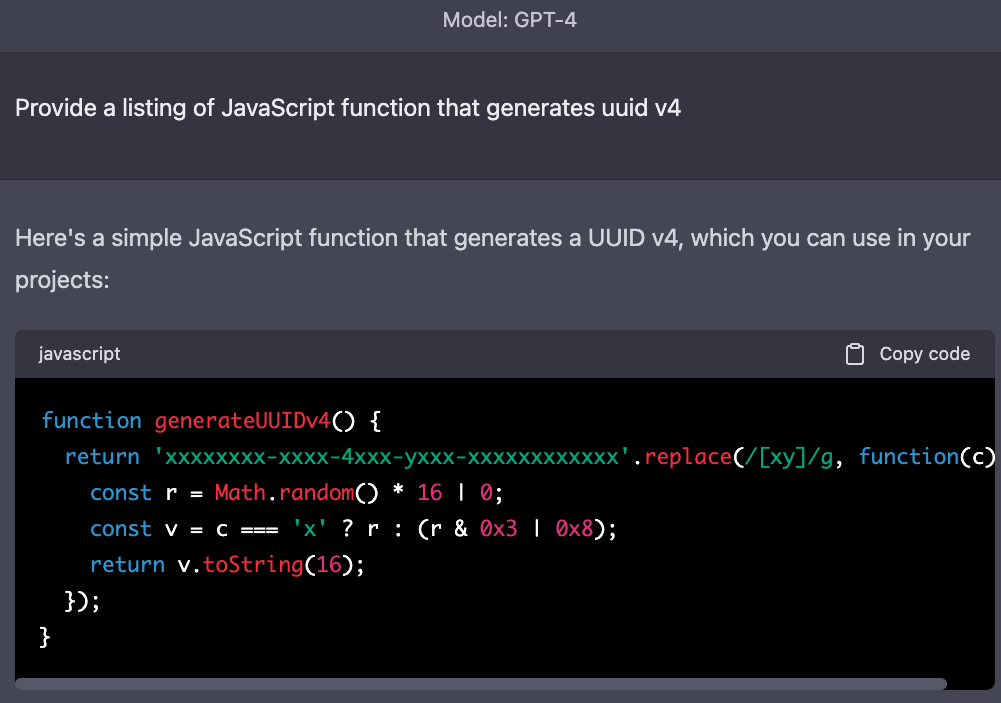Click the Model: GPT-4 header label
This screenshot has width=1001, height=703.
coord(509,20)
